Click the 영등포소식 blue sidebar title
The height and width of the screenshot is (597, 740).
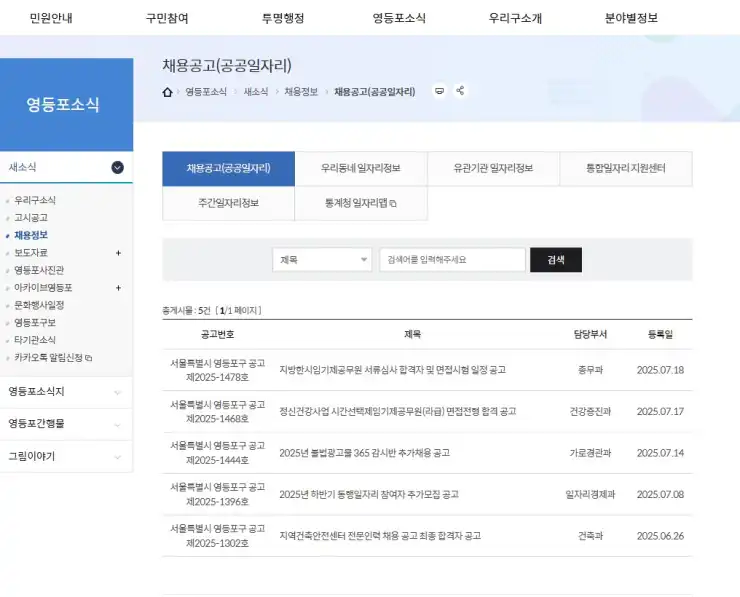(x=63, y=104)
